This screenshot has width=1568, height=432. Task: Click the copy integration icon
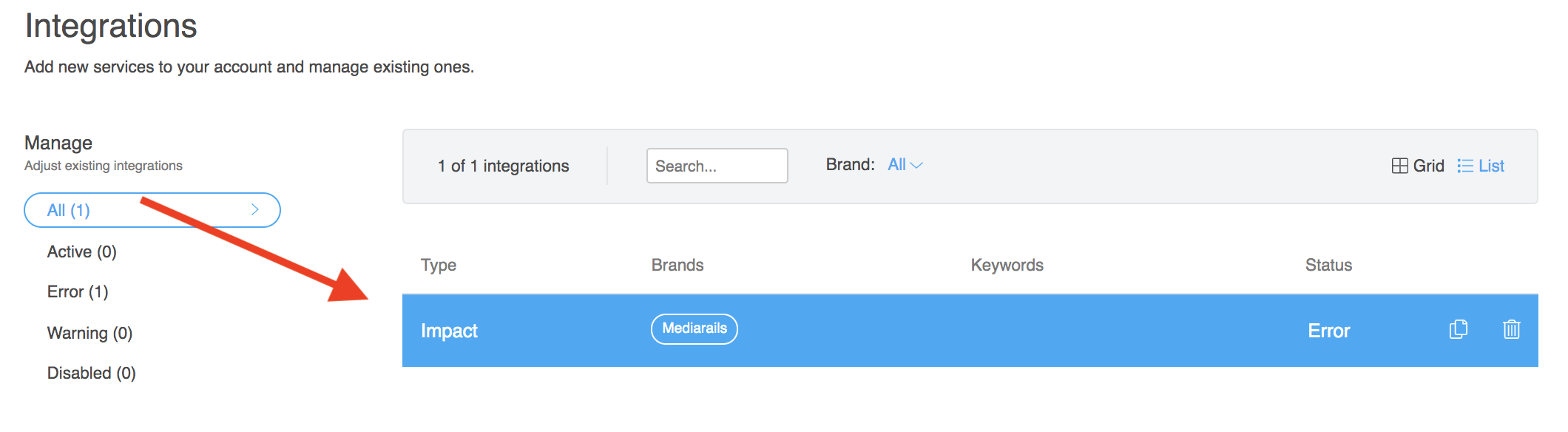(x=1458, y=330)
